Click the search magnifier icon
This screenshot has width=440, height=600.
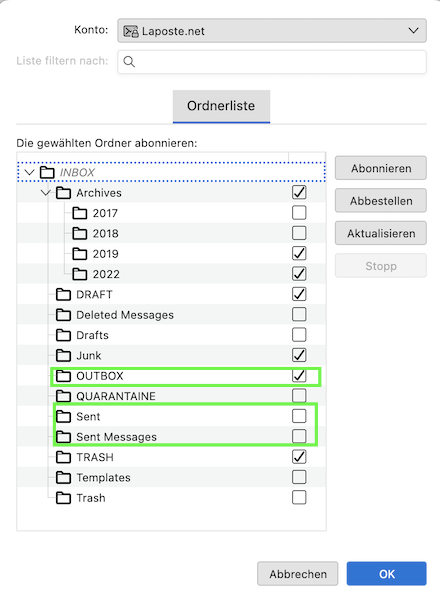[x=129, y=62]
